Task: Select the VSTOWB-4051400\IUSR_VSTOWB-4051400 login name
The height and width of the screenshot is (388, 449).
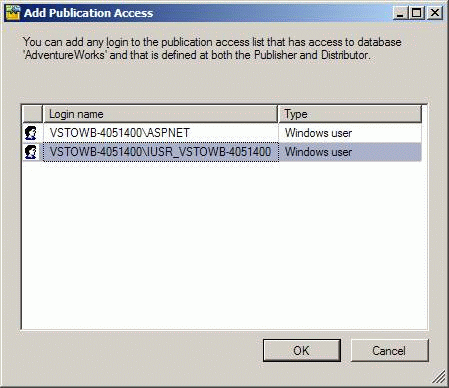Action: pos(160,152)
